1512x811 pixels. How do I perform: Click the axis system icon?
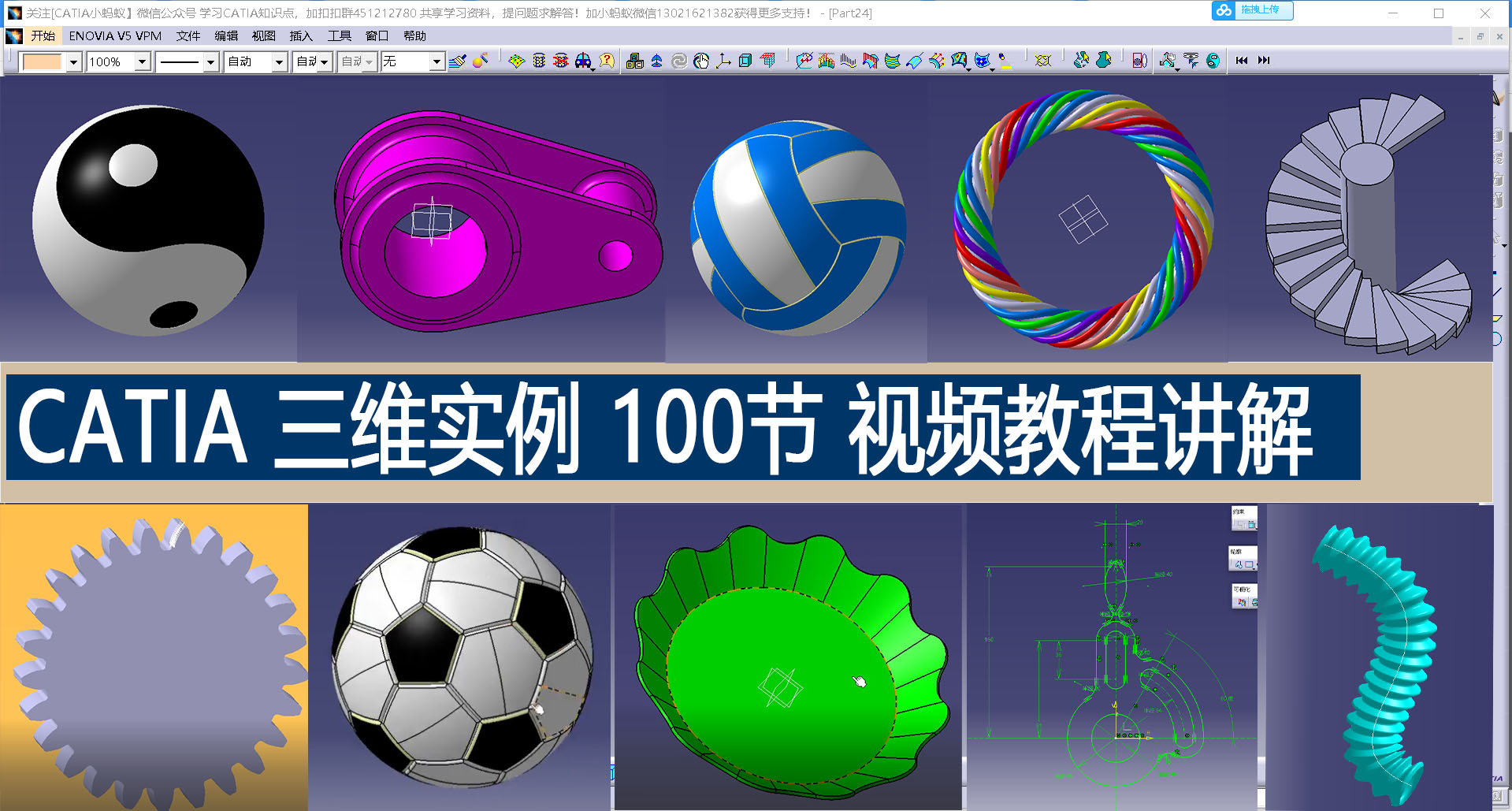pos(723,61)
